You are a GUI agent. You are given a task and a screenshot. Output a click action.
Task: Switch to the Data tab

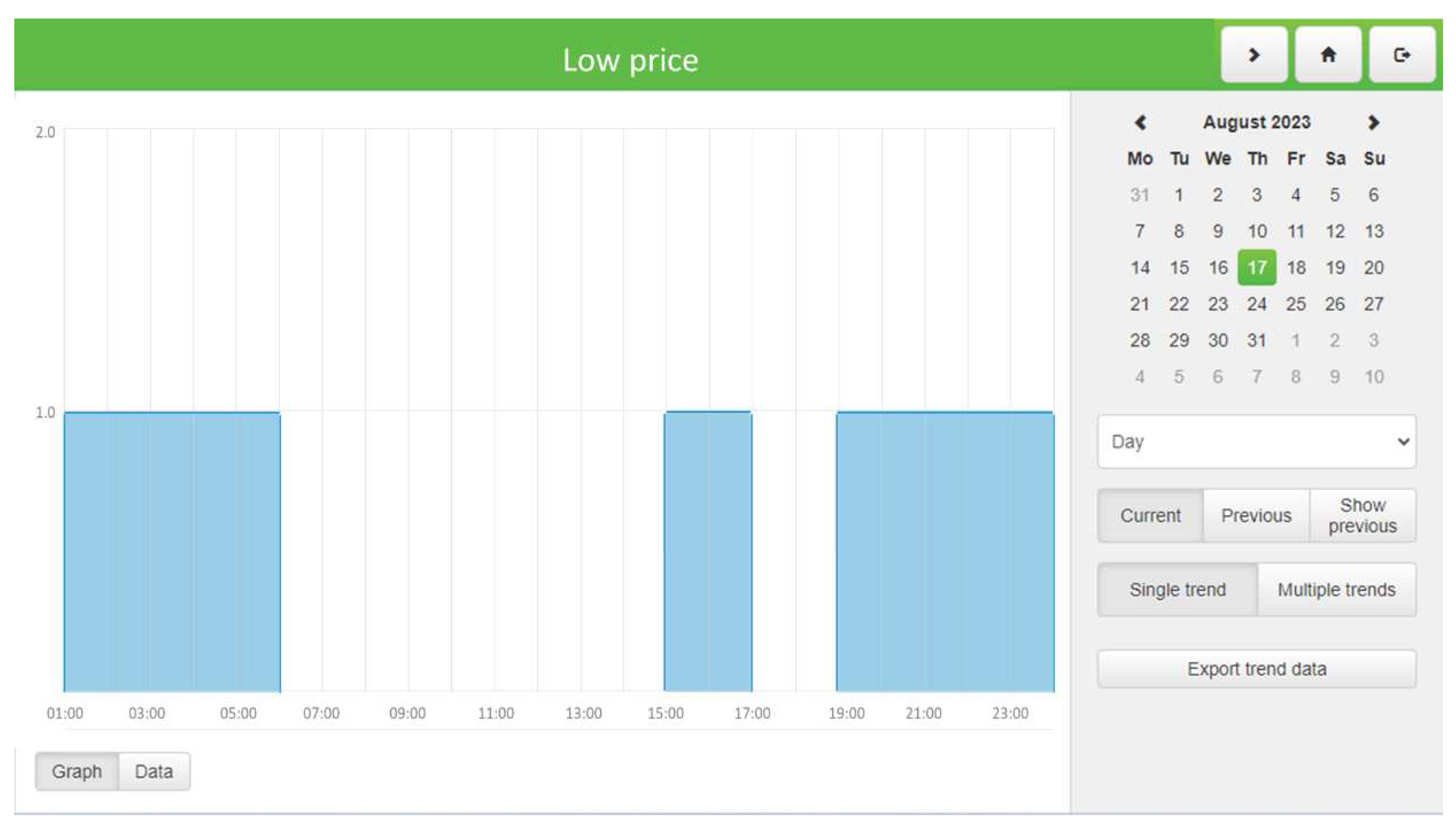coord(154,771)
